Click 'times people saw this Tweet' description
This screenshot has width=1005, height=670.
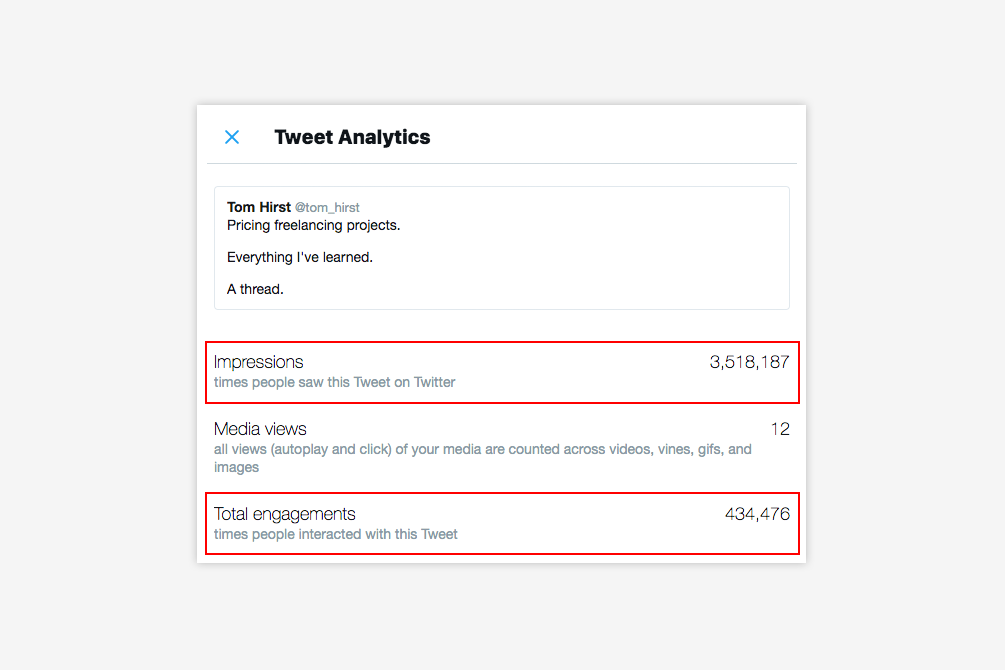pyautogui.click(x=334, y=382)
